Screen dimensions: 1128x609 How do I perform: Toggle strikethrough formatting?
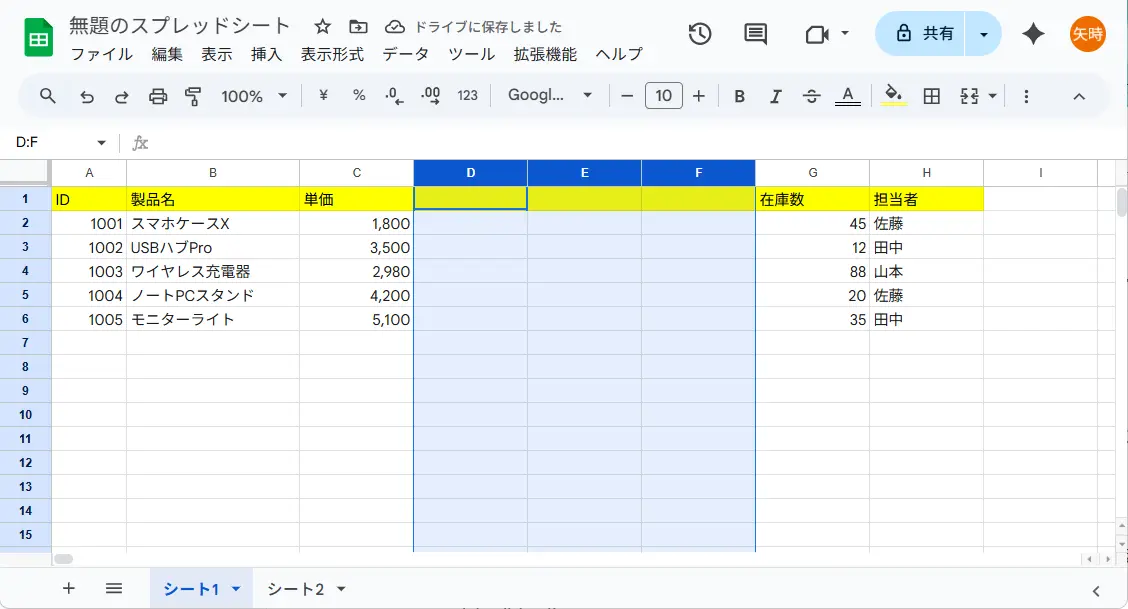811,96
